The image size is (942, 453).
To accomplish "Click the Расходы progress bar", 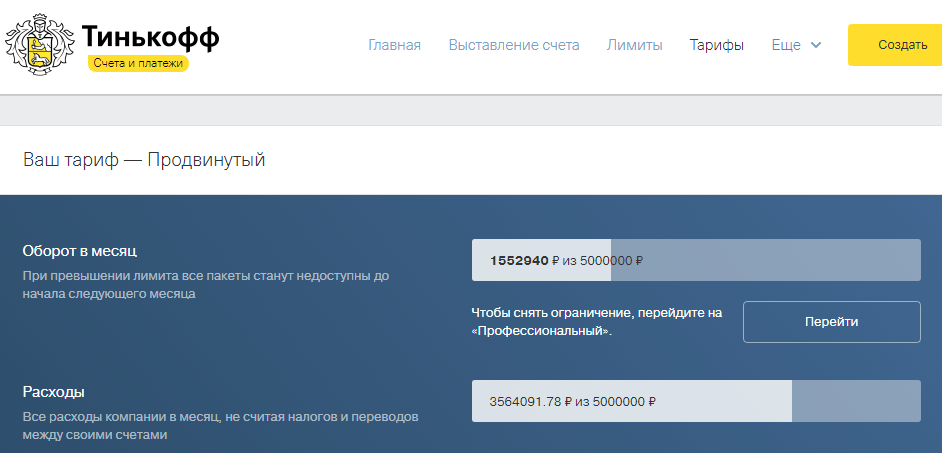I will click(x=696, y=401).
